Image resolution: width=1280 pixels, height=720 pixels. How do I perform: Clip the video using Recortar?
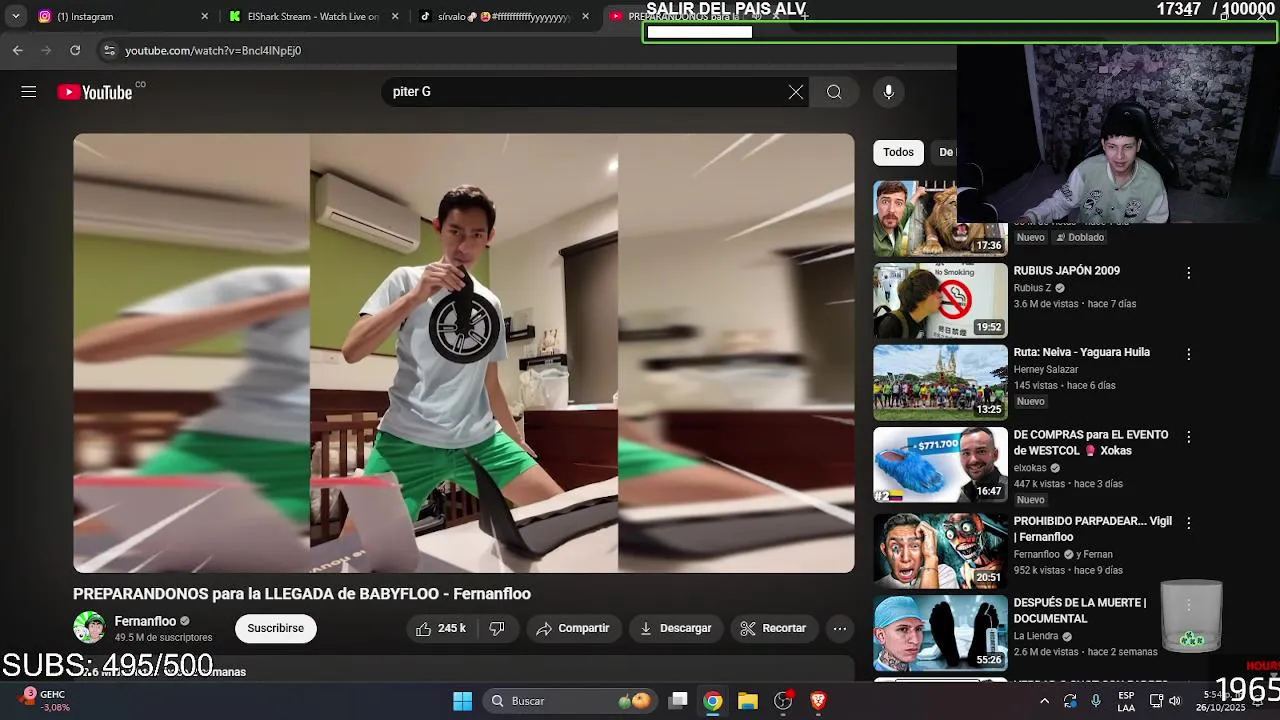[773, 628]
